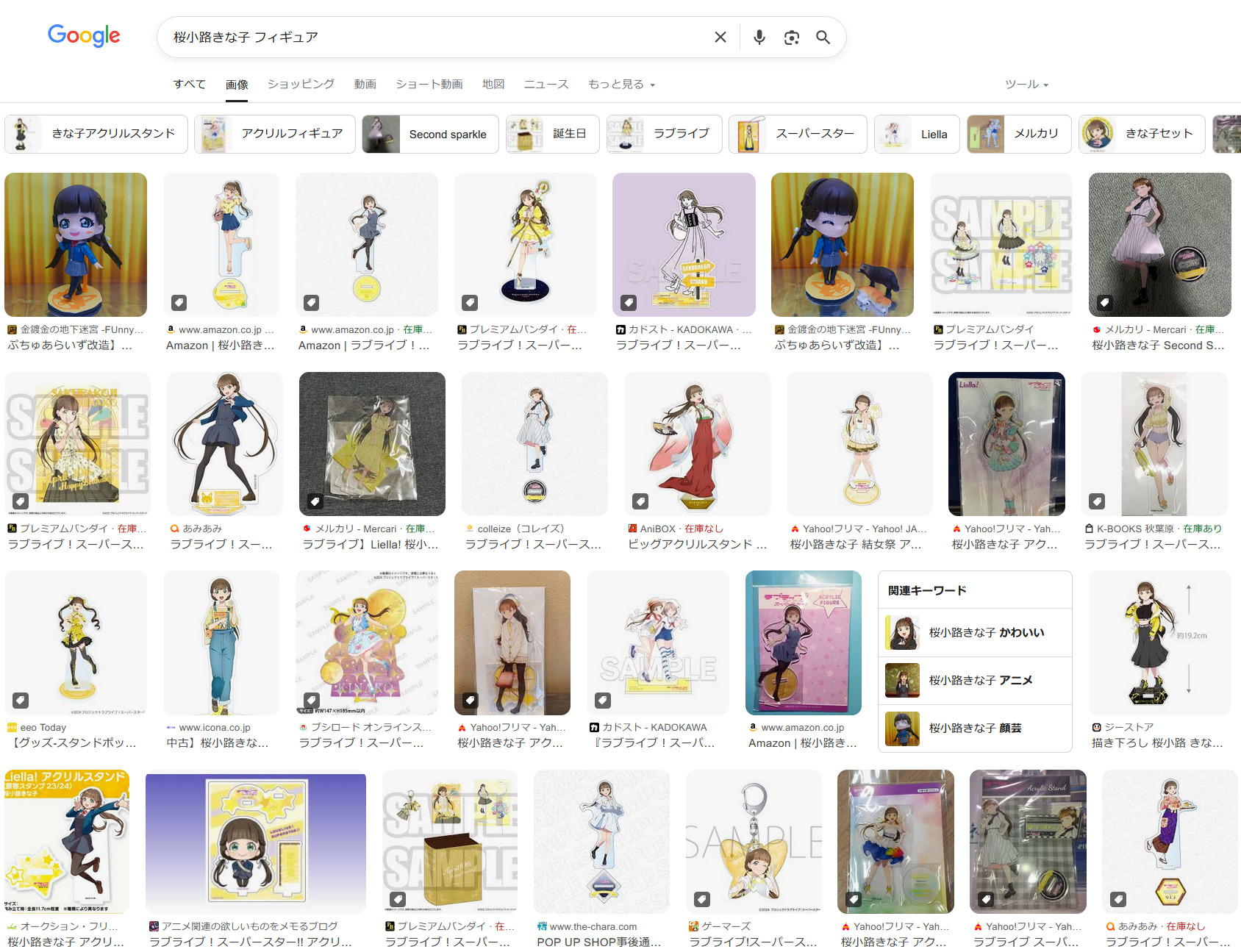Click product tag icon on K-BOOKS thumbnail
The image size is (1241, 952).
pos(1097,501)
